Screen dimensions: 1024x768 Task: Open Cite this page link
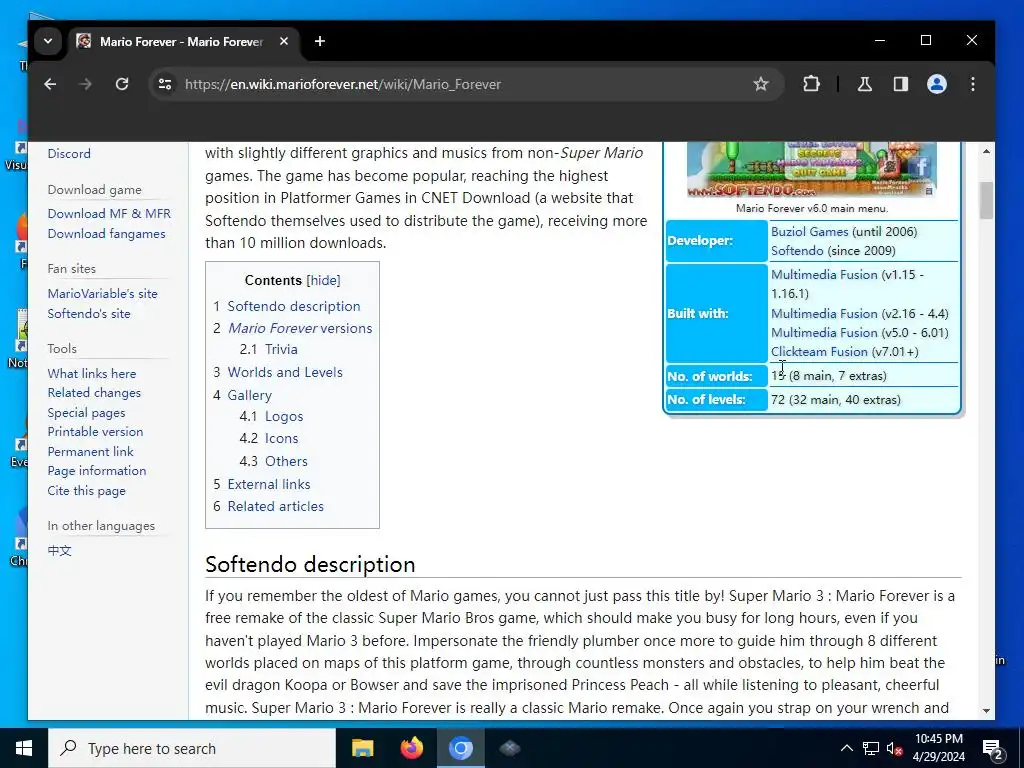point(86,491)
